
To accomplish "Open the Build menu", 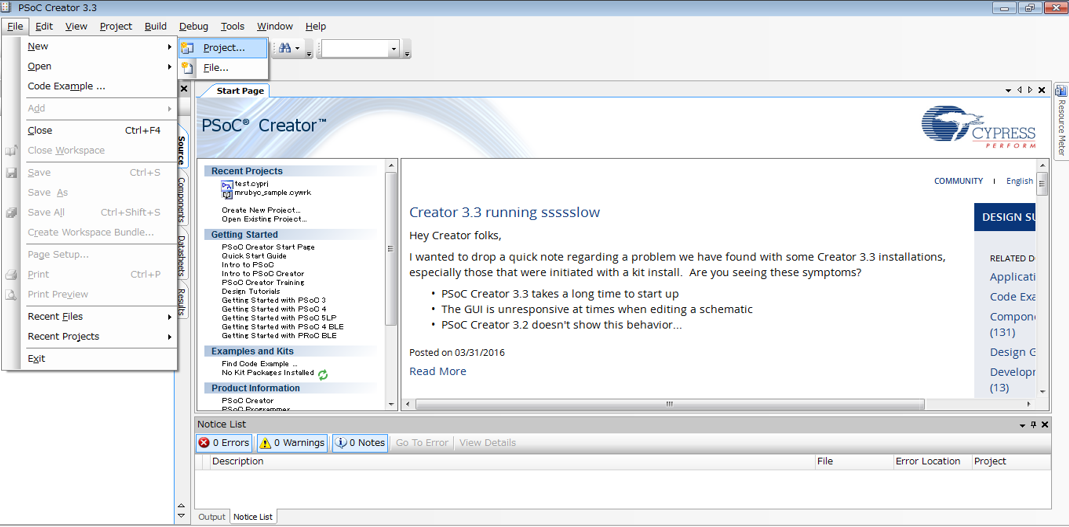I will click(x=155, y=27).
